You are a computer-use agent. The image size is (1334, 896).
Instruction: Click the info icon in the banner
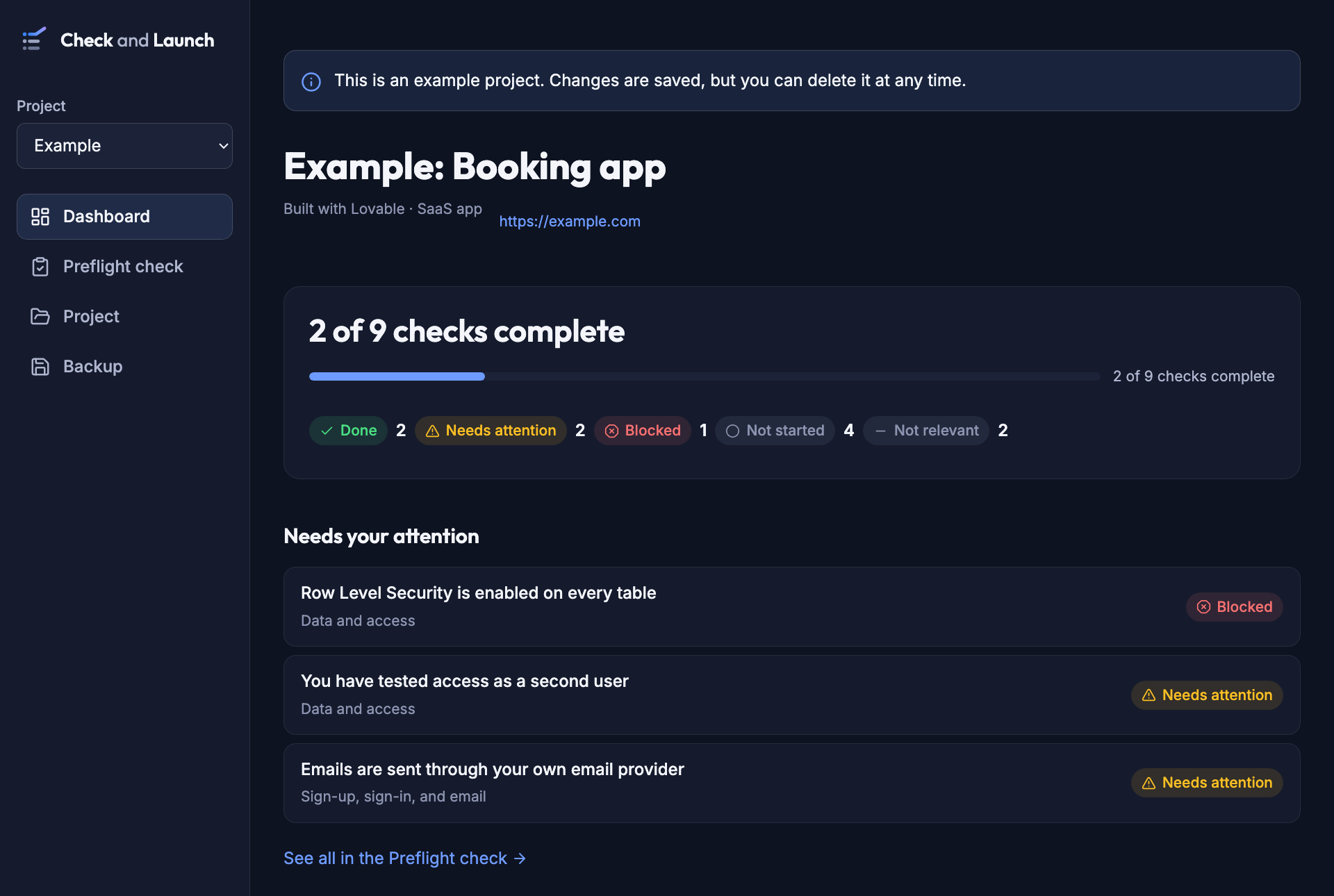pos(311,82)
